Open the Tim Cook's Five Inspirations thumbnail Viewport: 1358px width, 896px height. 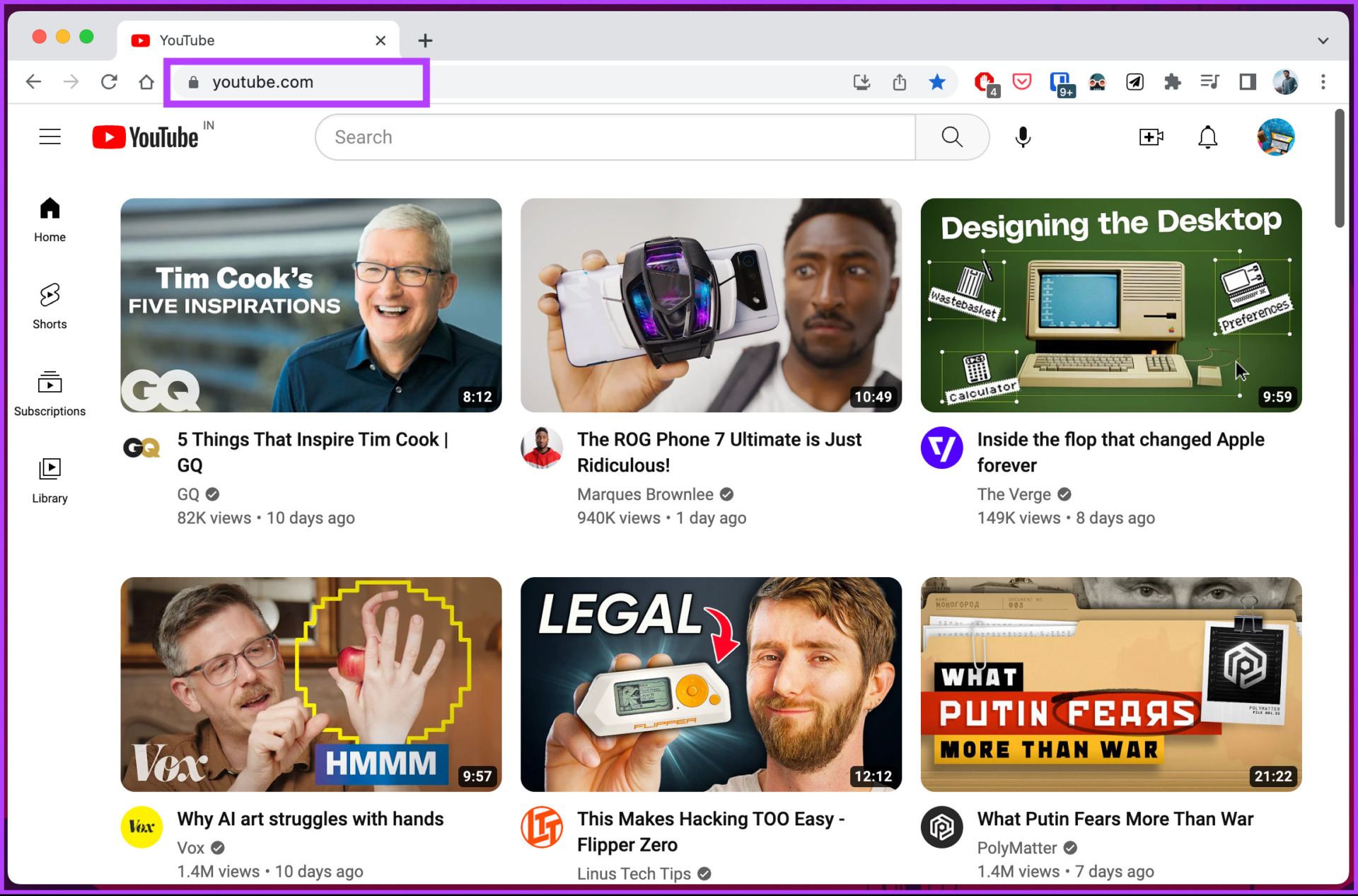[311, 305]
